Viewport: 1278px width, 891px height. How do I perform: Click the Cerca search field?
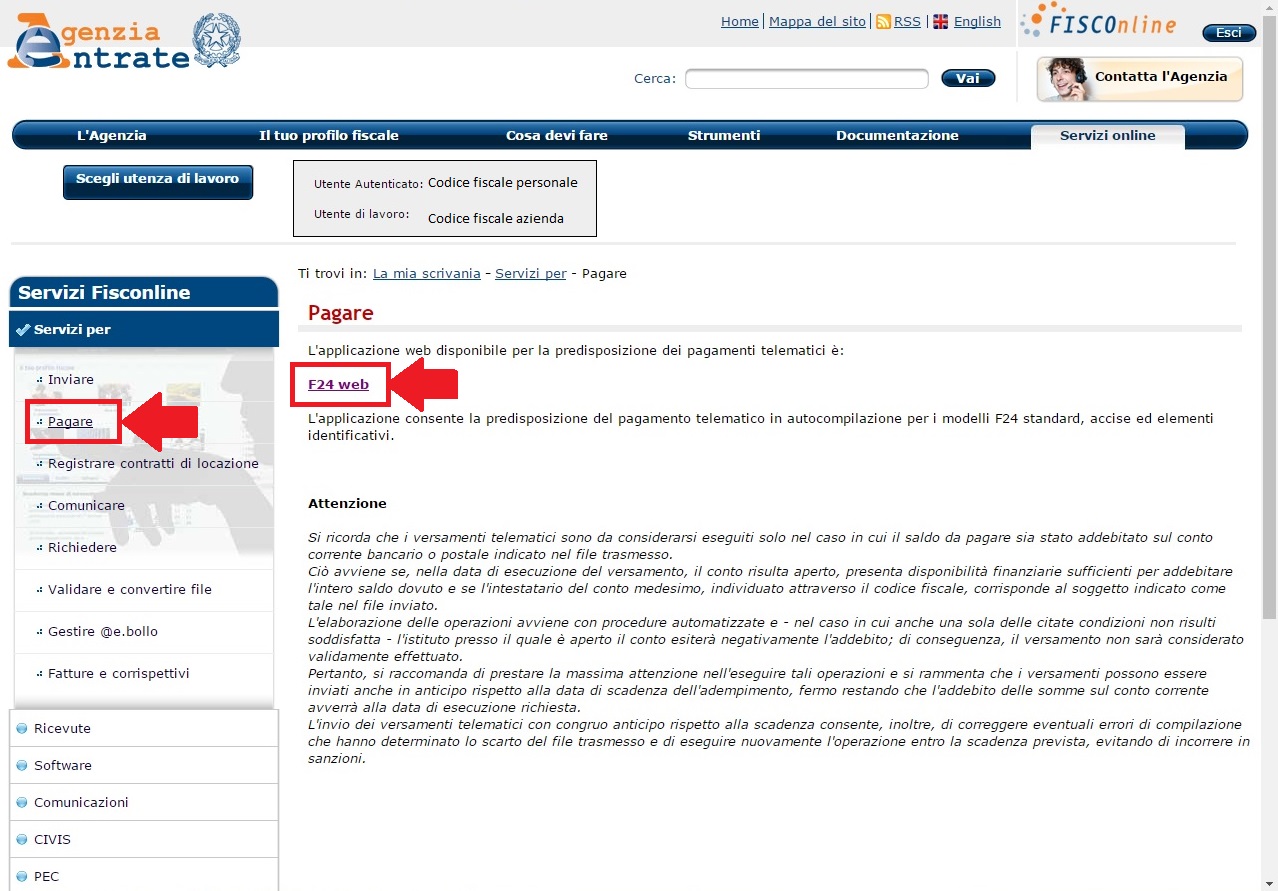pyautogui.click(x=807, y=79)
